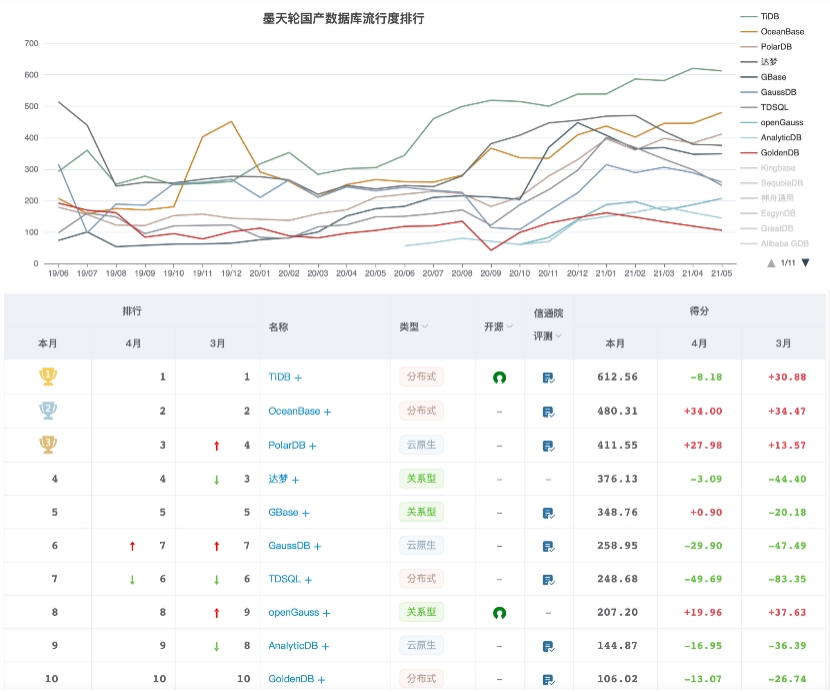Click the silver trophy icon for rank 2
The image size is (830, 692).
[48, 410]
